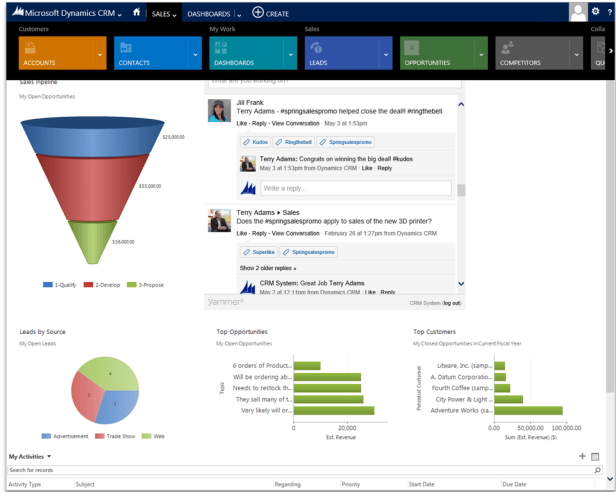Open the Dashboards item in the top nav bar
616x492 pixels.
click(209, 14)
